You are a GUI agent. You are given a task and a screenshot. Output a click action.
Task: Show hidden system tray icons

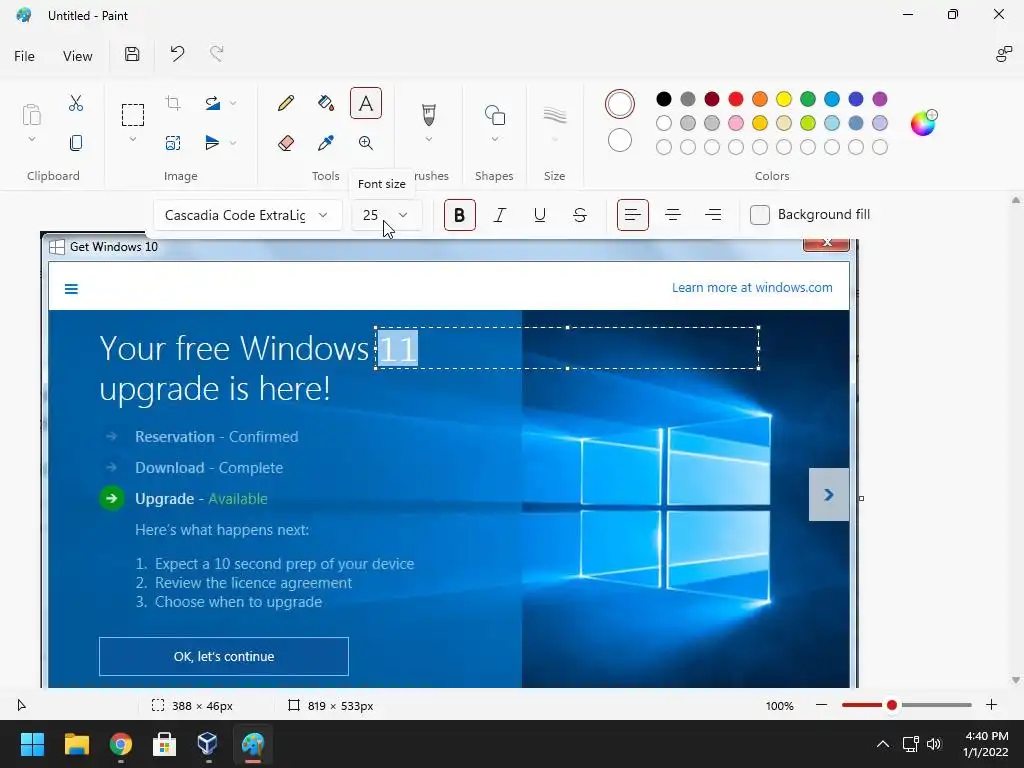click(882, 744)
